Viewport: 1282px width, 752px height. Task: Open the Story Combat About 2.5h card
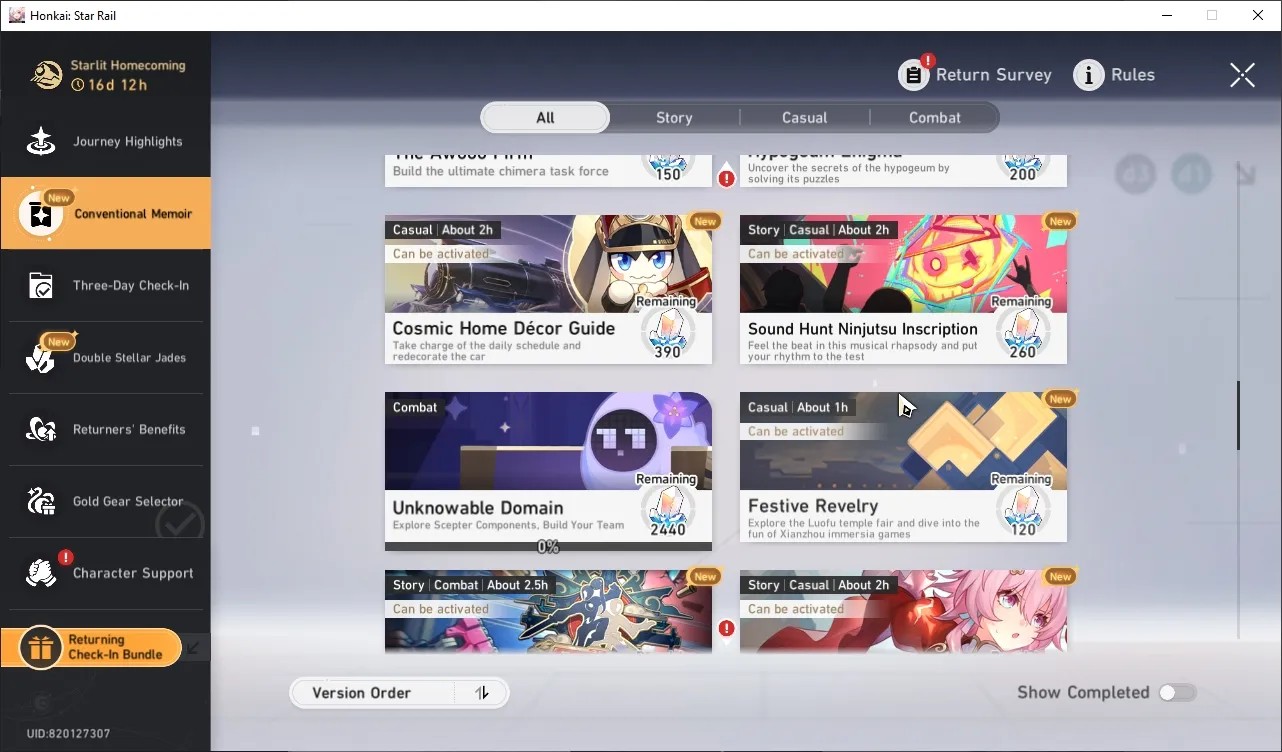548,611
